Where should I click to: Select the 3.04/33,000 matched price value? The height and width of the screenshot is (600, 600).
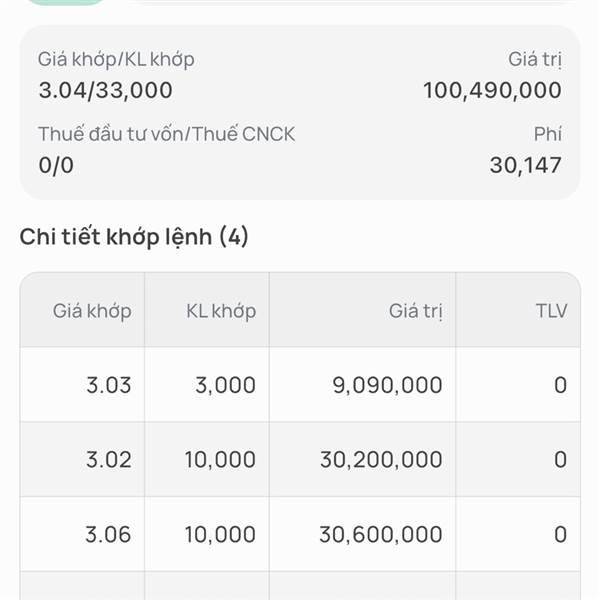(105, 90)
